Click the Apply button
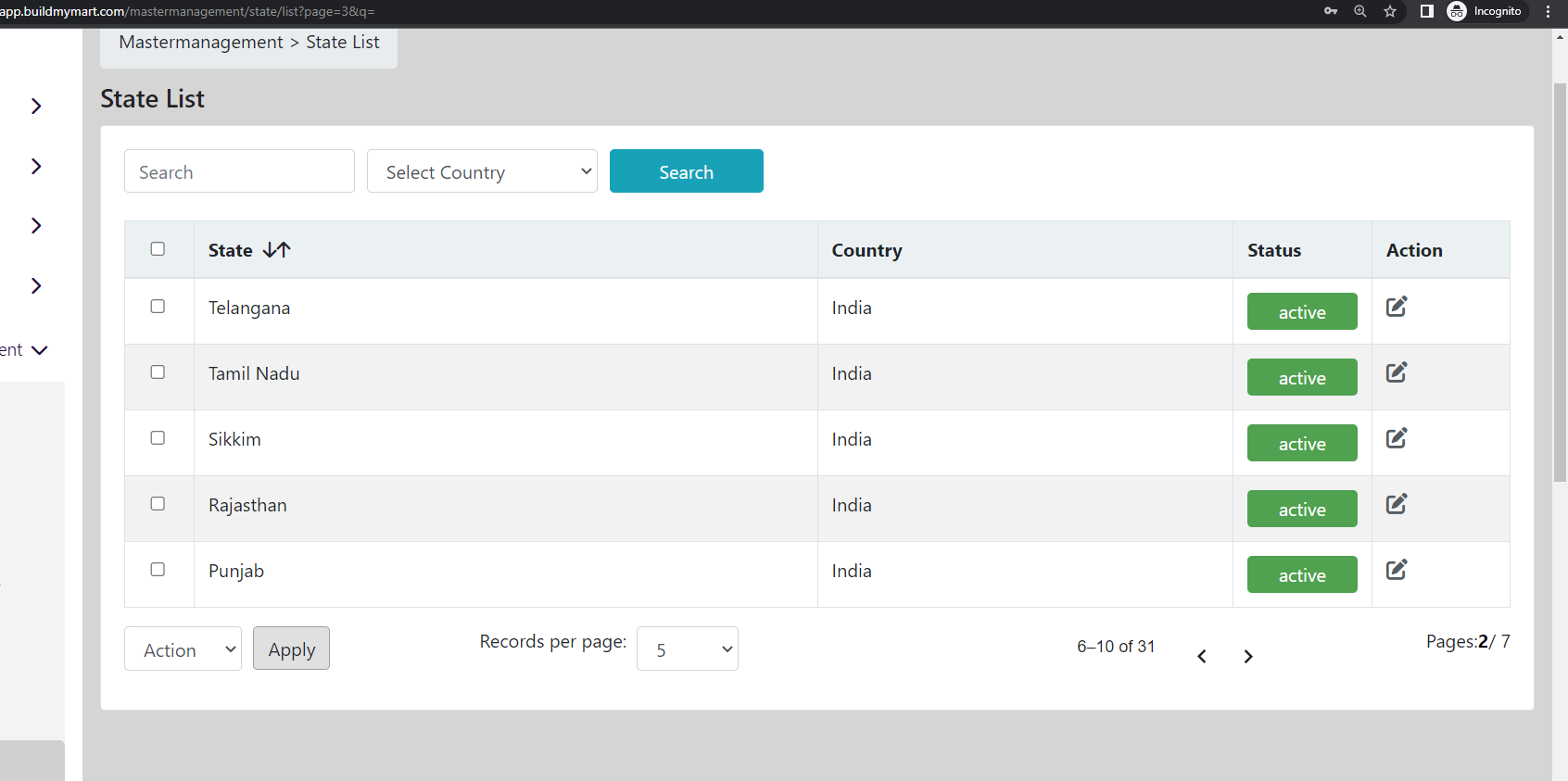This screenshot has width=1568, height=781. [292, 649]
